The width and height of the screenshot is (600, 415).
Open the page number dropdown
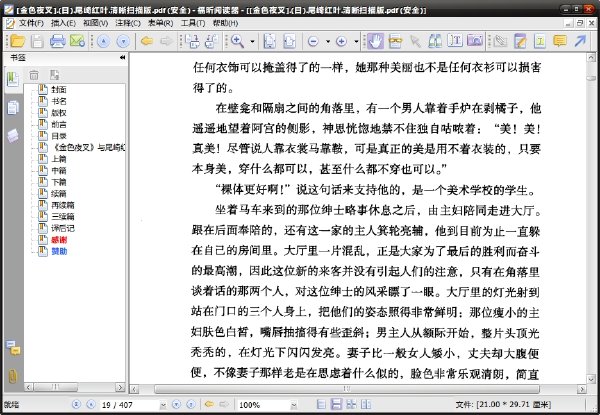pyautogui.click(x=163, y=405)
